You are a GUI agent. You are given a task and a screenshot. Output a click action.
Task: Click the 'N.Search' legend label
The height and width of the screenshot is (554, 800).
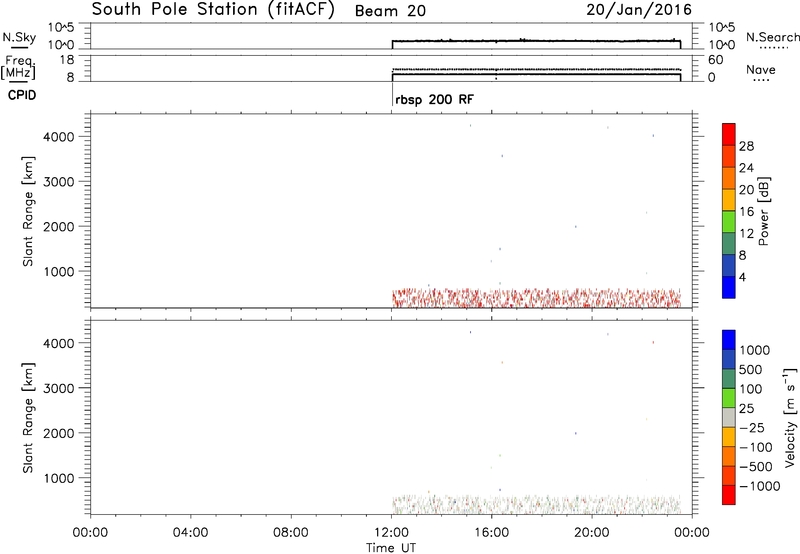772,37
